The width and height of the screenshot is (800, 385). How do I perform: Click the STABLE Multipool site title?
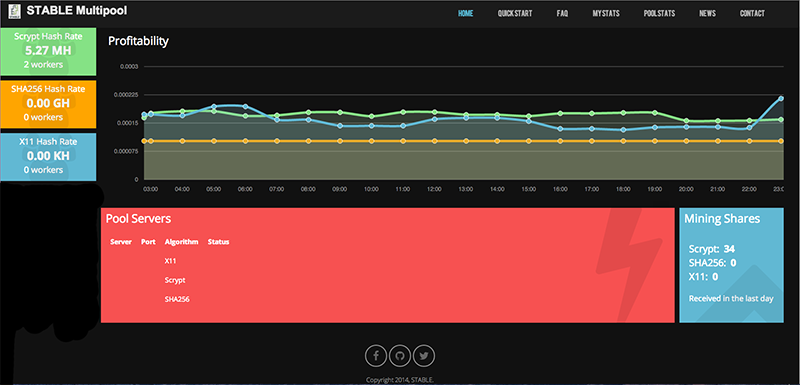pyautogui.click(x=77, y=10)
